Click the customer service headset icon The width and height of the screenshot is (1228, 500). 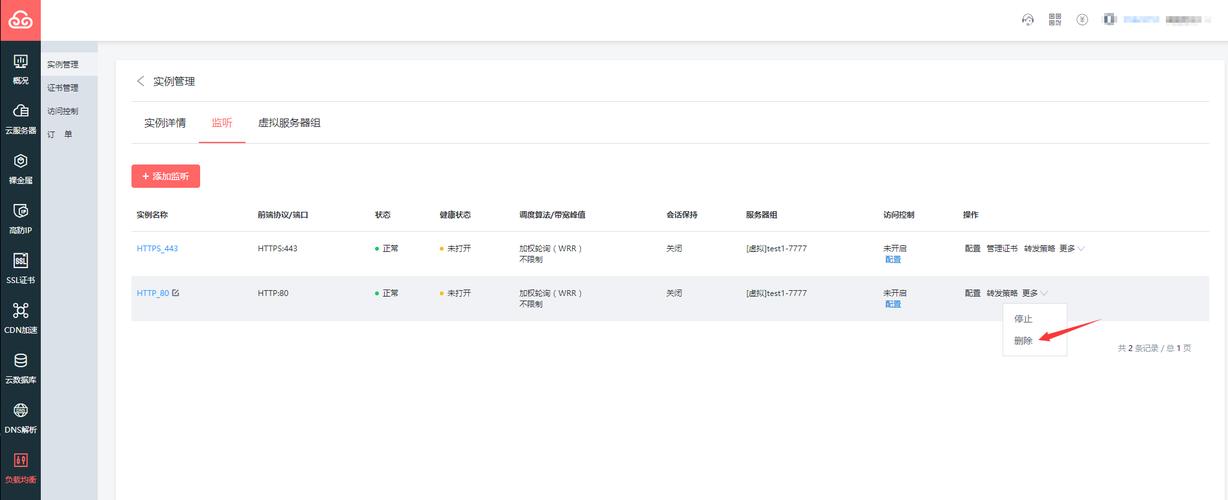pos(1027,20)
